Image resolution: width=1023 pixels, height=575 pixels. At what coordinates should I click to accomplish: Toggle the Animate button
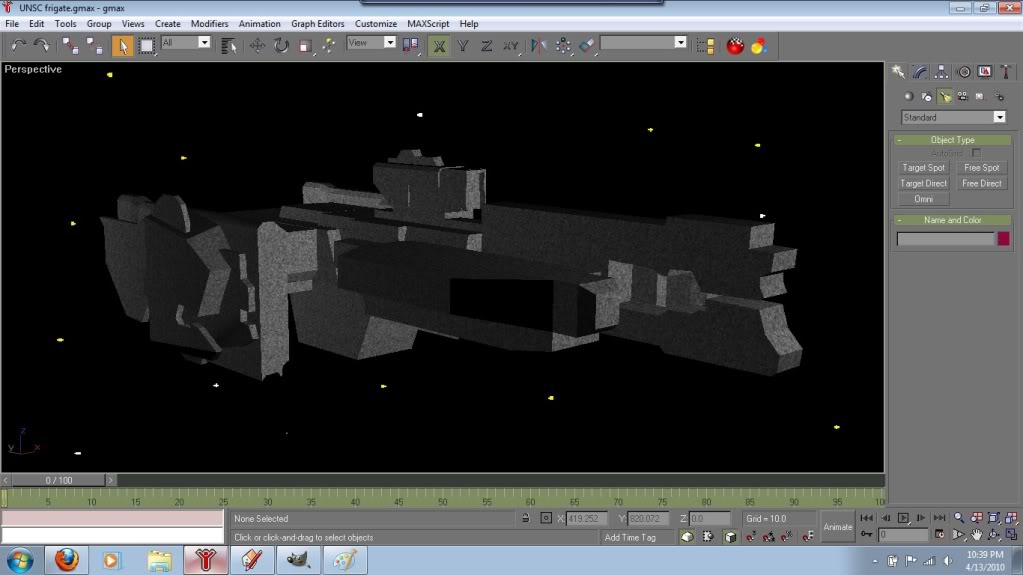(x=838, y=527)
